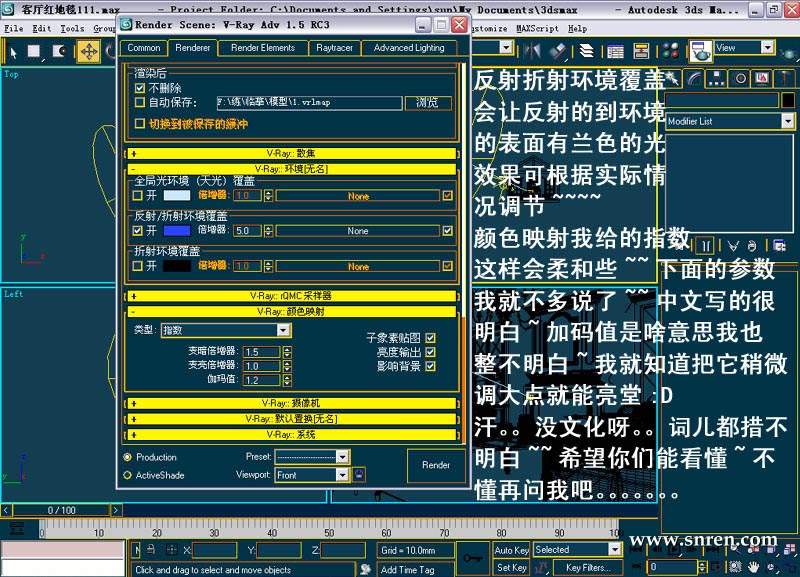Click the lock icon beside Viewport dropdown
This screenshot has width=800, height=577.
[x=359, y=474]
